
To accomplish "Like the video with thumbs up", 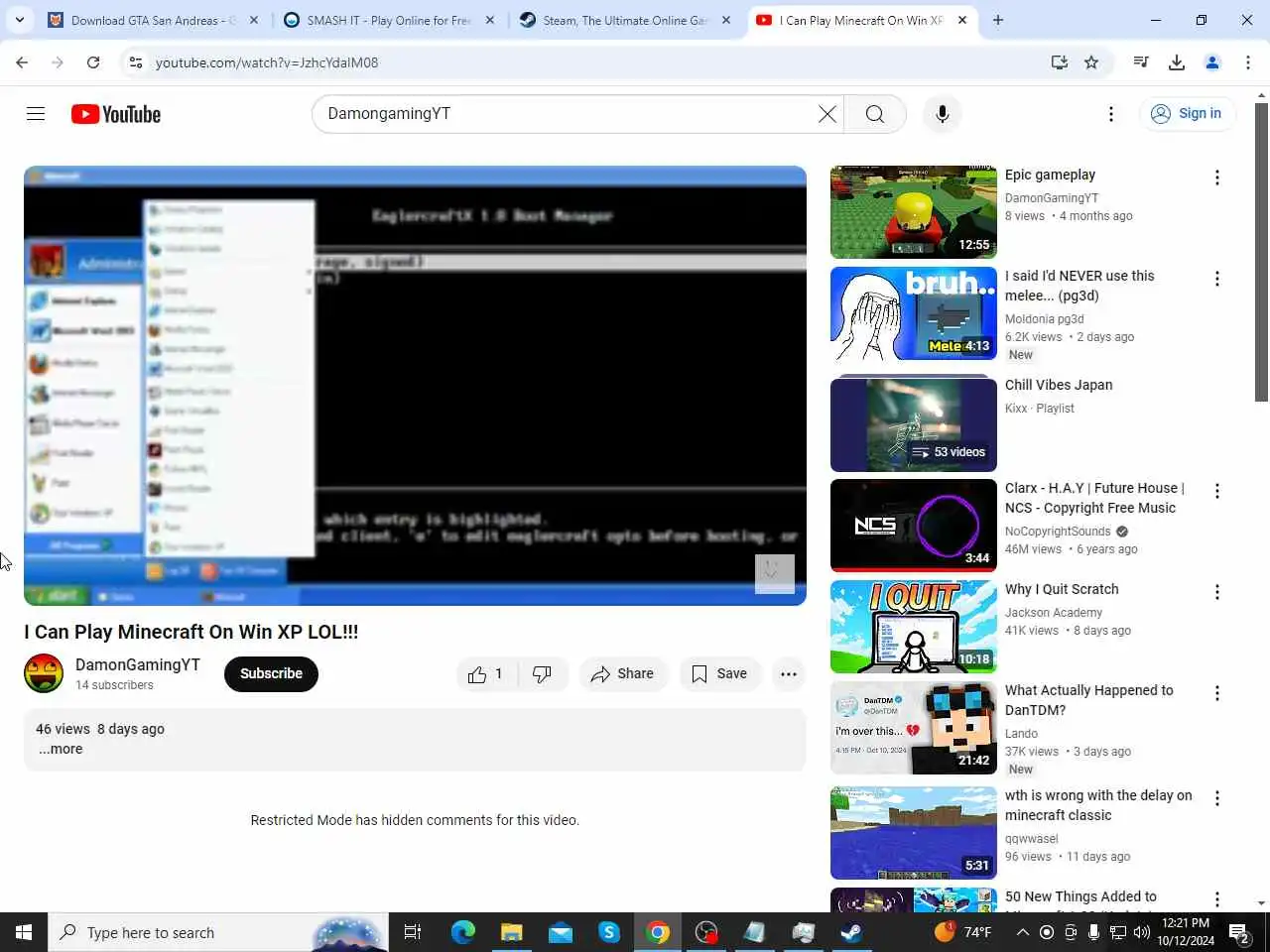I will click(485, 674).
